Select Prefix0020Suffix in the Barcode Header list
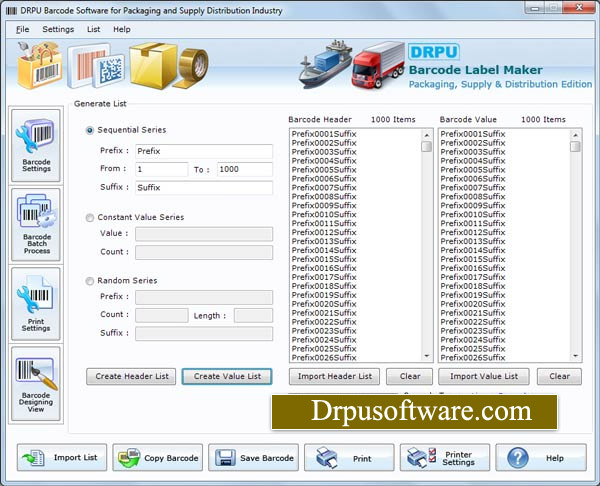The image size is (600, 486). tap(324, 304)
